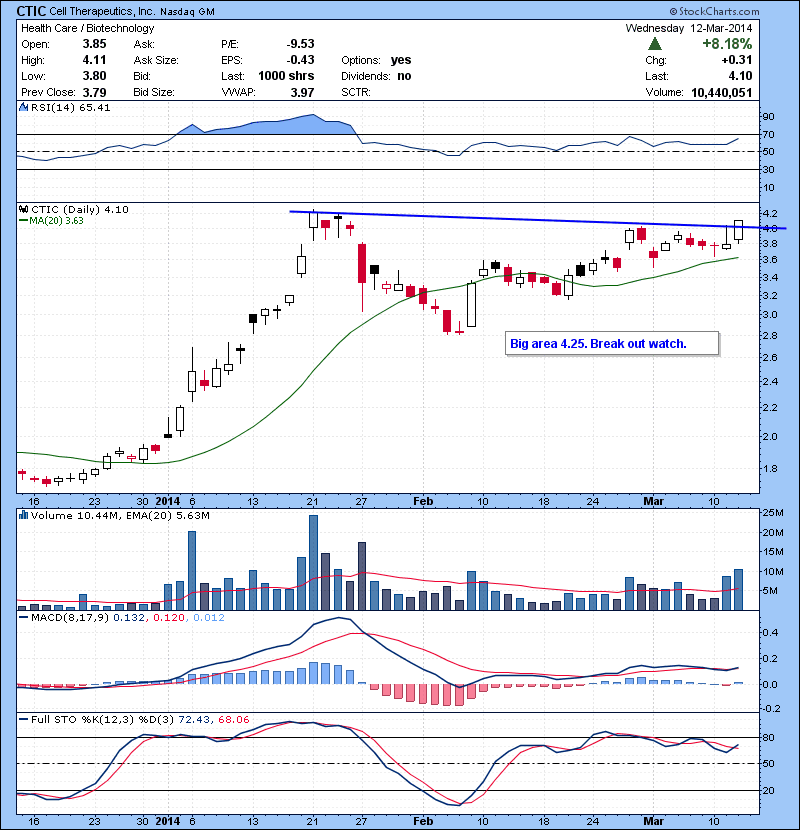Click the 'Health Care / Biotechnology' sector text
Screen dimensions: 800x830
[87, 29]
